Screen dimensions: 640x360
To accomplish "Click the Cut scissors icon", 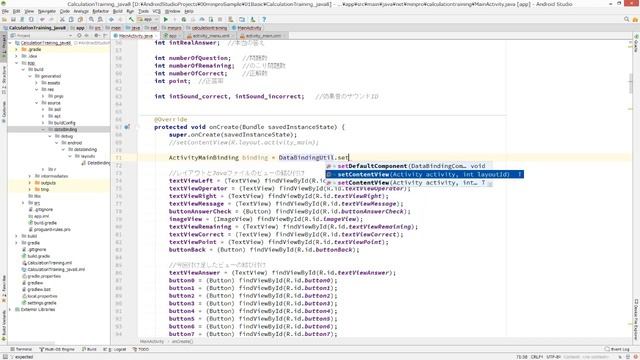I will click(x=62, y=19).
